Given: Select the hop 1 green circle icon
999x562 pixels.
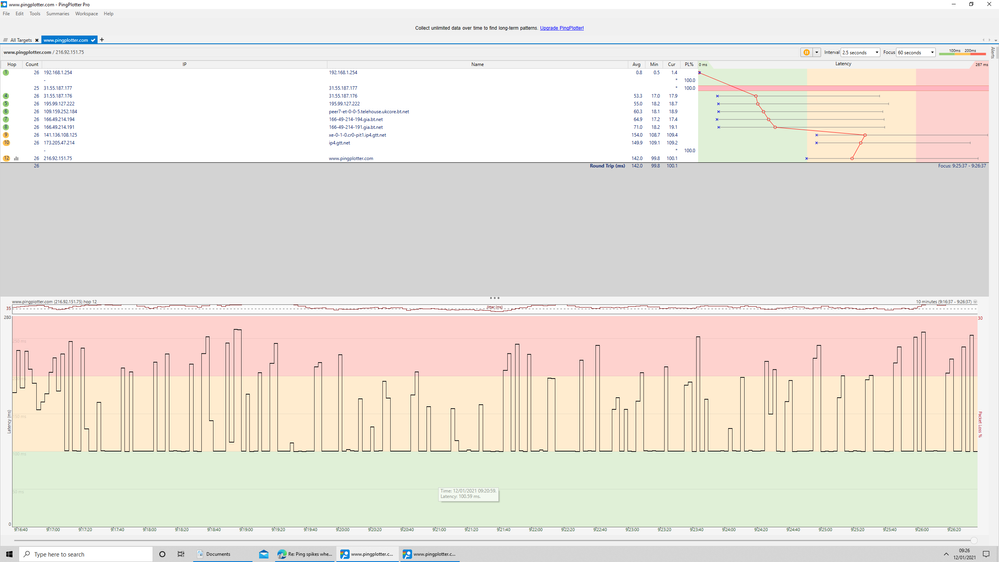Looking at the screenshot, I should (6, 73).
